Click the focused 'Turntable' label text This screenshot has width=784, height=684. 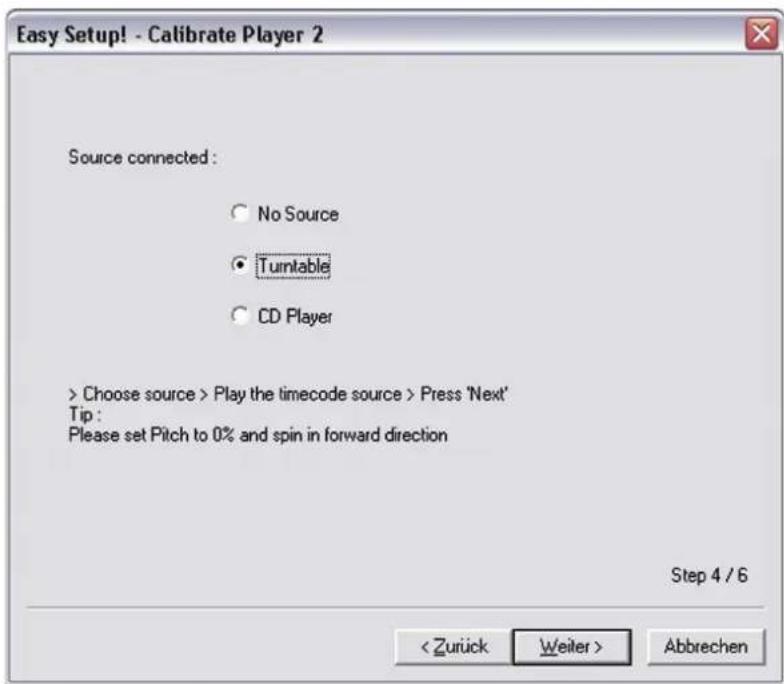tap(294, 266)
